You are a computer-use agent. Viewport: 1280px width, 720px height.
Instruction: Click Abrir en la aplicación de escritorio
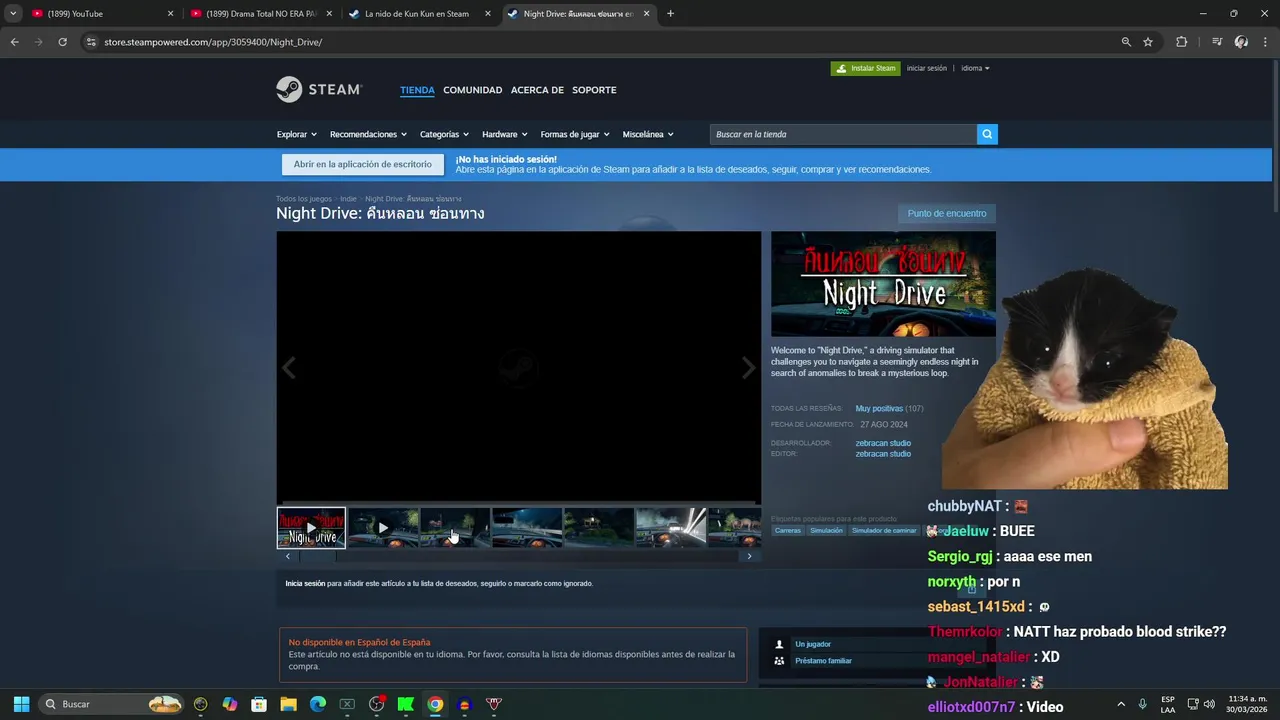click(362, 164)
